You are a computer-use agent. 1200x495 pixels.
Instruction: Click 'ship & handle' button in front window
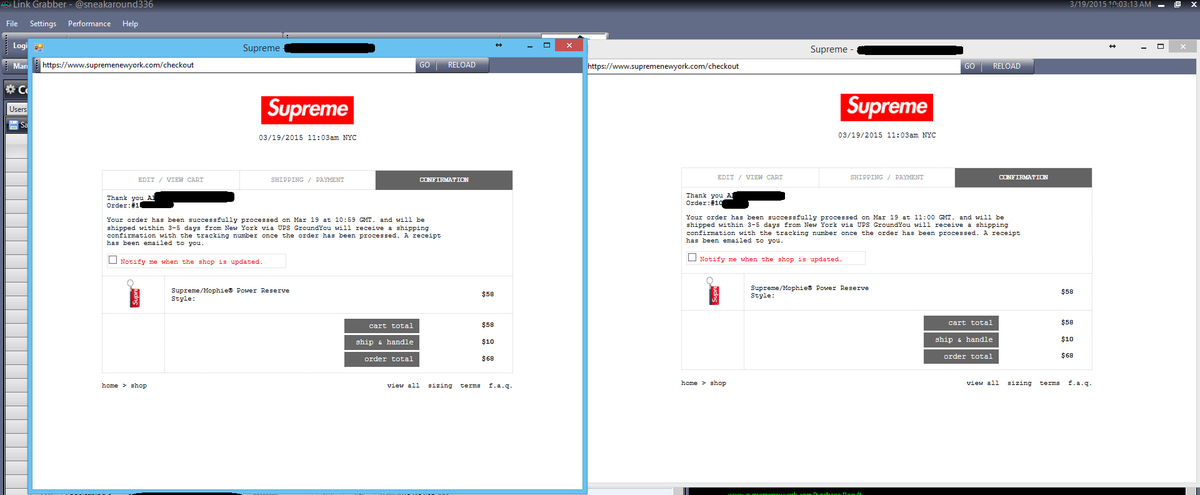pyautogui.click(x=381, y=342)
